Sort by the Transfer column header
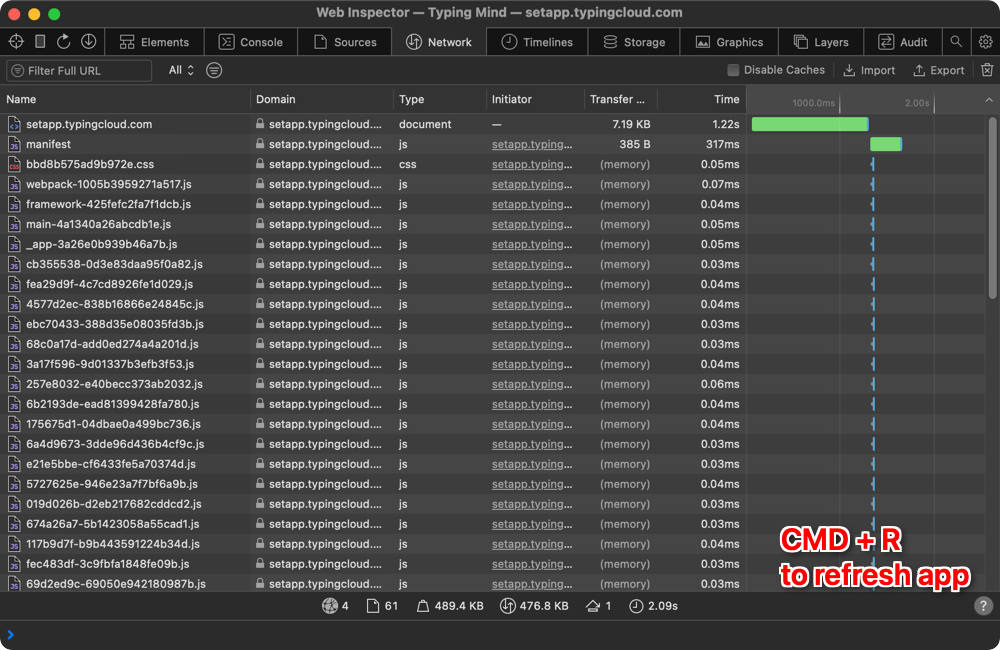 621,100
